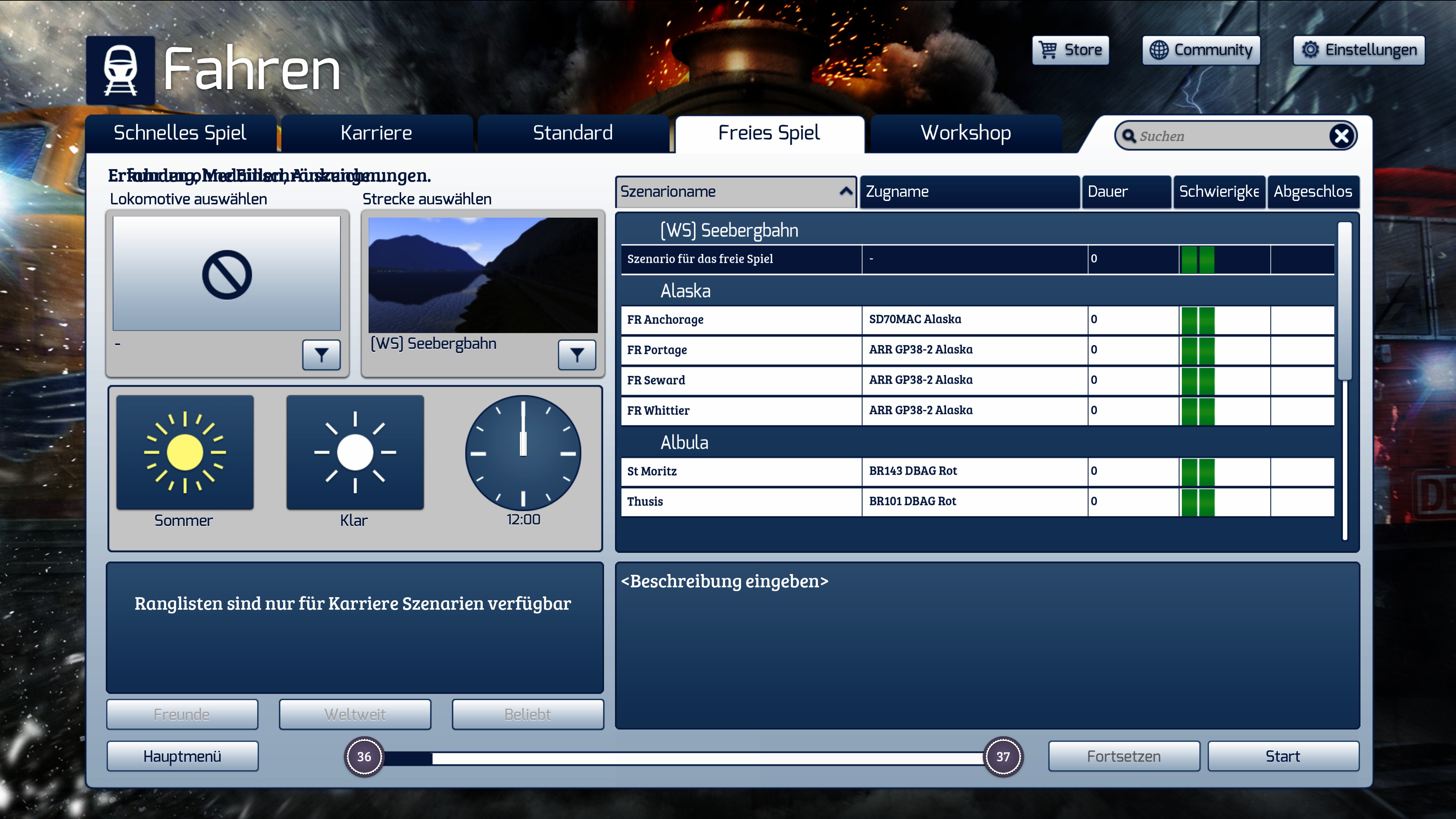Click the scenario list scrollbar
The image size is (1456, 819).
point(1345,300)
